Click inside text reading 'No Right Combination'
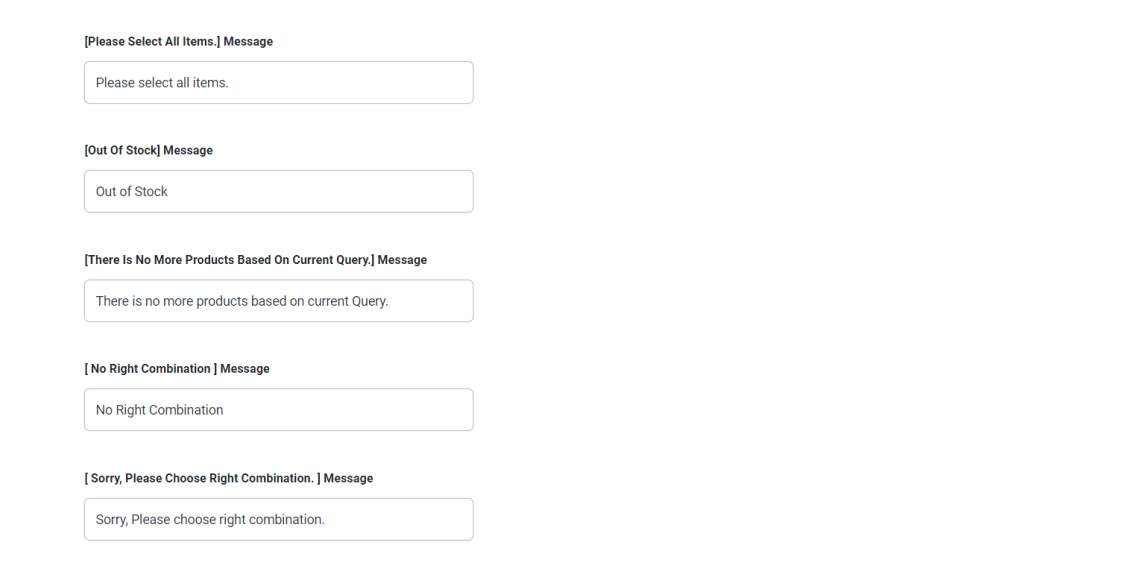 [159, 410]
